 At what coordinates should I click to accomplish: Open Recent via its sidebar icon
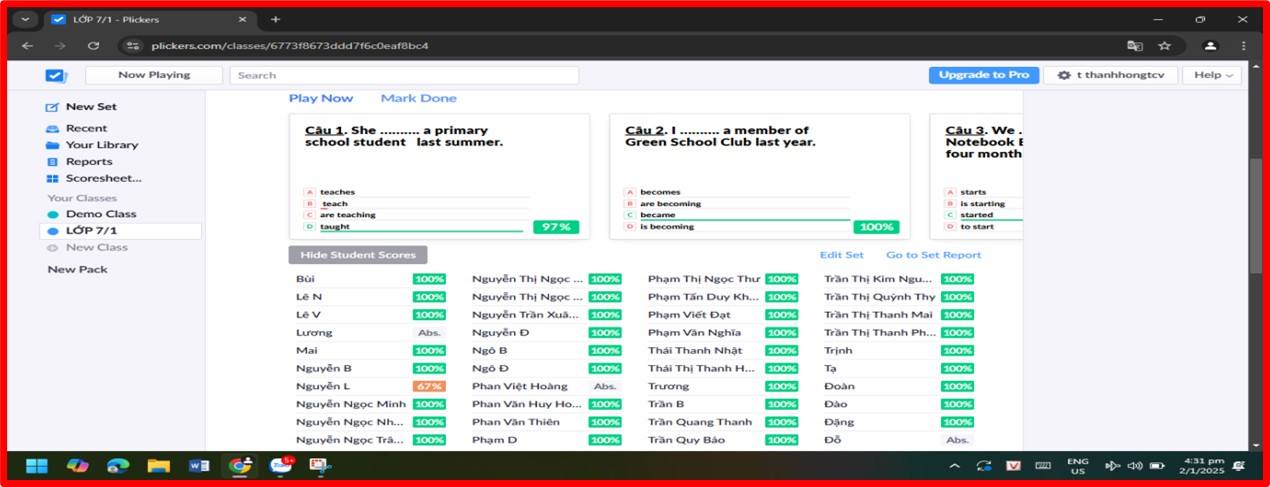(53, 129)
